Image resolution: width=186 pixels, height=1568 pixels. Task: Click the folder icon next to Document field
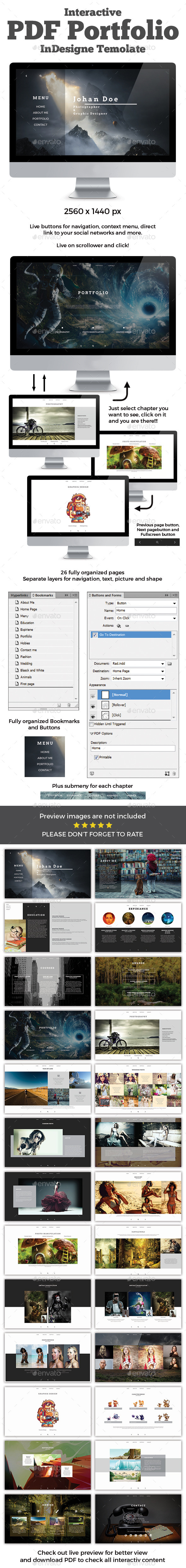click(170, 663)
